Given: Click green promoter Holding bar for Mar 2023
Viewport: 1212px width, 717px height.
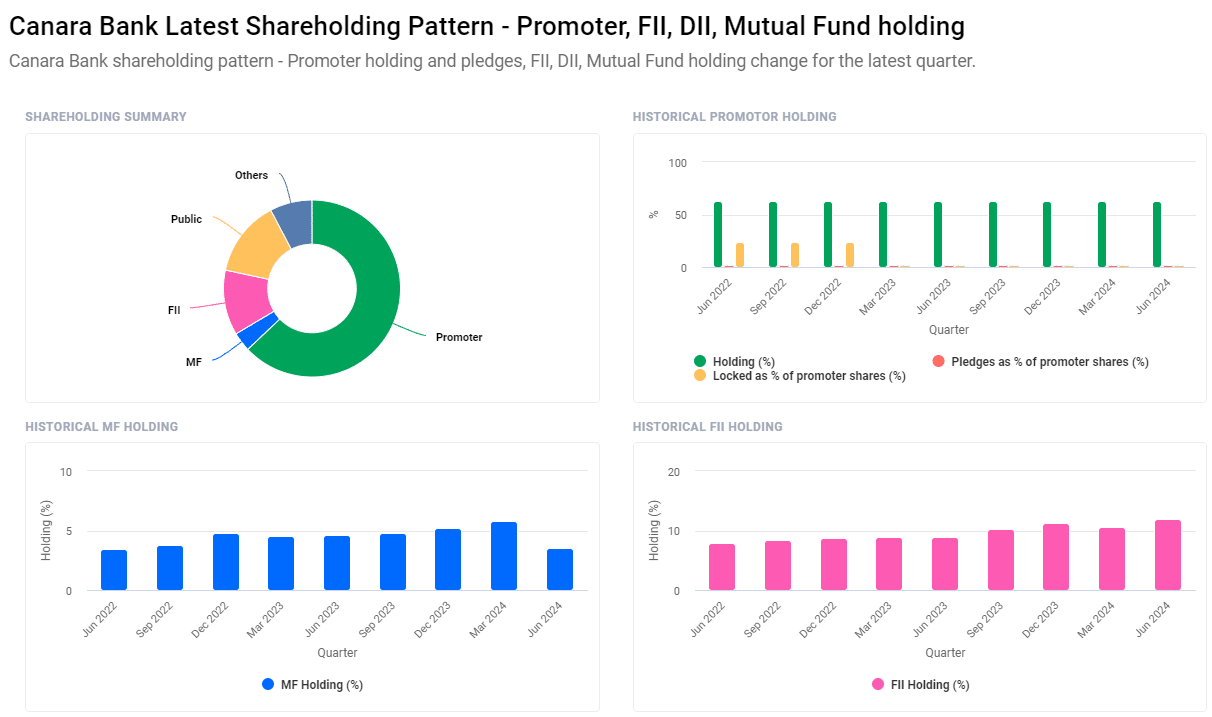Looking at the screenshot, I should pos(883,235).
